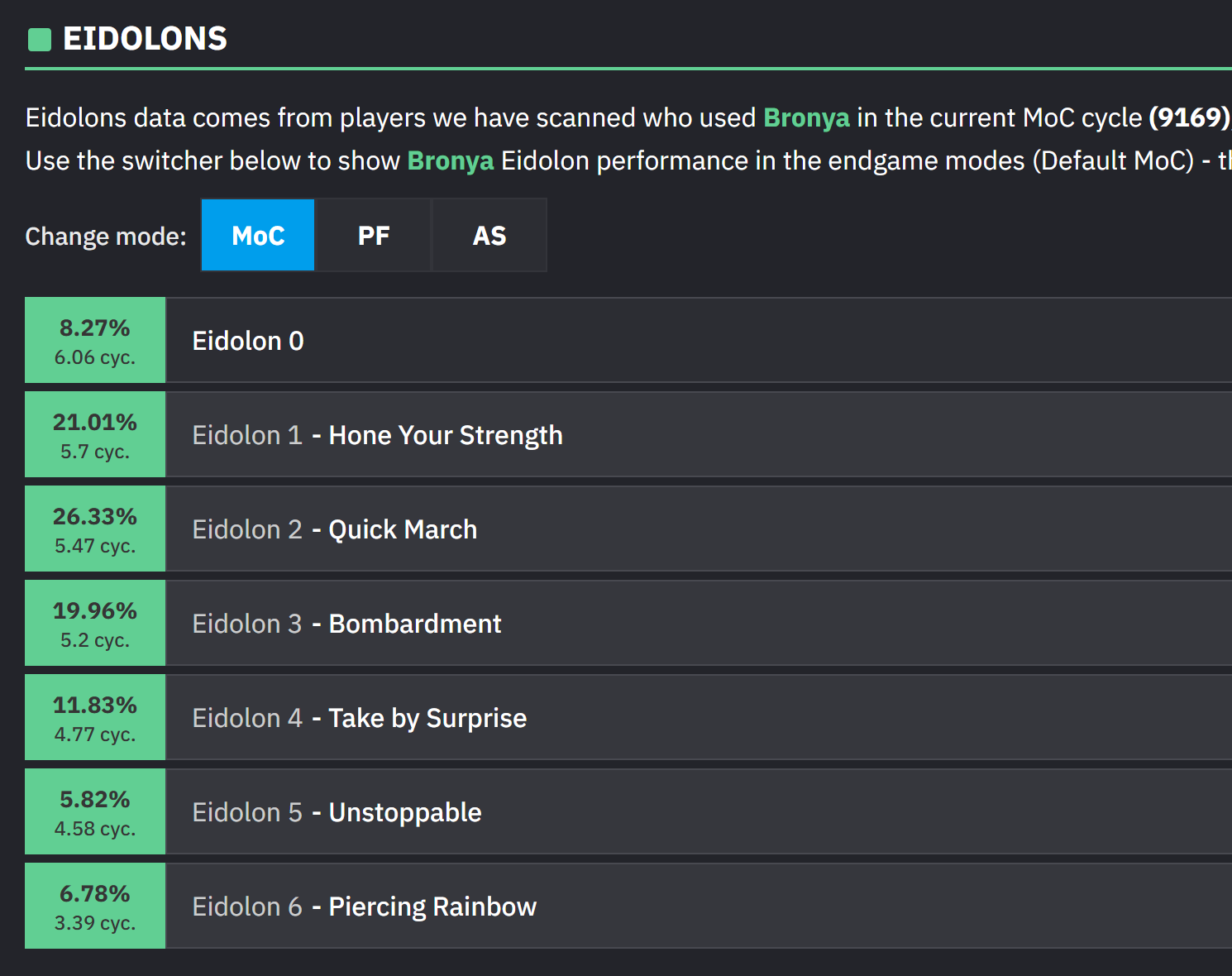Change mode to AS
Viewport: 1232px width, 976px height.
489,236
